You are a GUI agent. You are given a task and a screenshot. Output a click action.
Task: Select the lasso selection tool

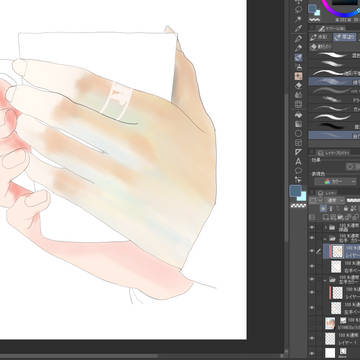tap(299, 9)
